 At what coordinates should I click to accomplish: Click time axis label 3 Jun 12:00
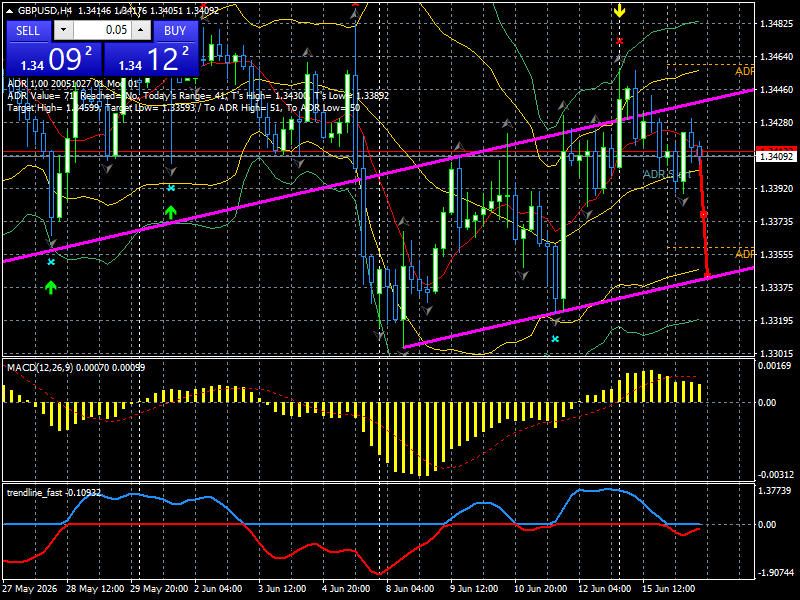(282, 588)
